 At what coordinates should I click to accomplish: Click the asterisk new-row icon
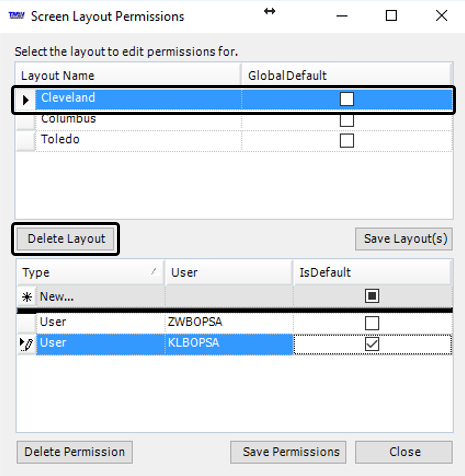(x=27, y=296)
